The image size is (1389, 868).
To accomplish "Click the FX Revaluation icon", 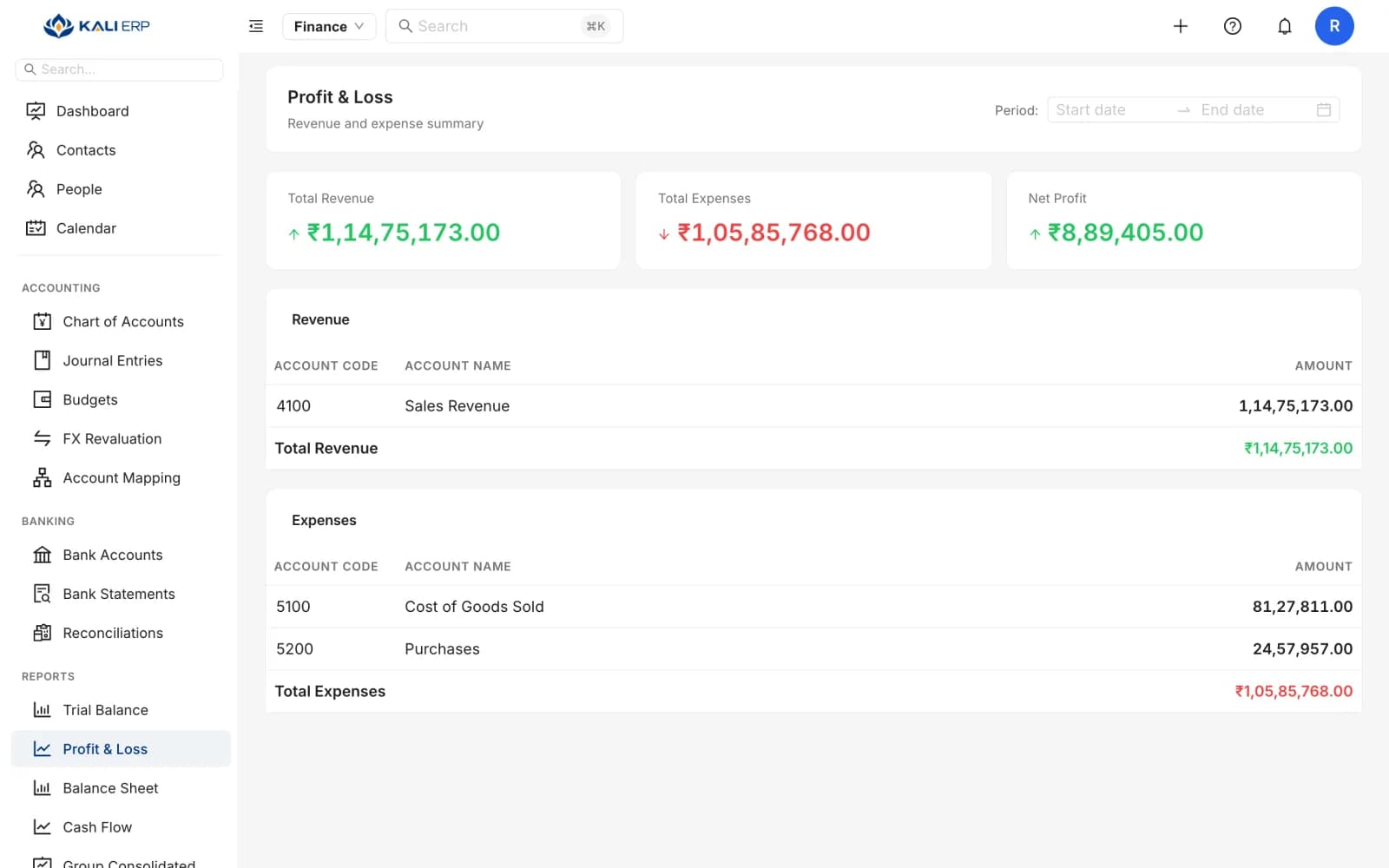I will coord(42,438).
